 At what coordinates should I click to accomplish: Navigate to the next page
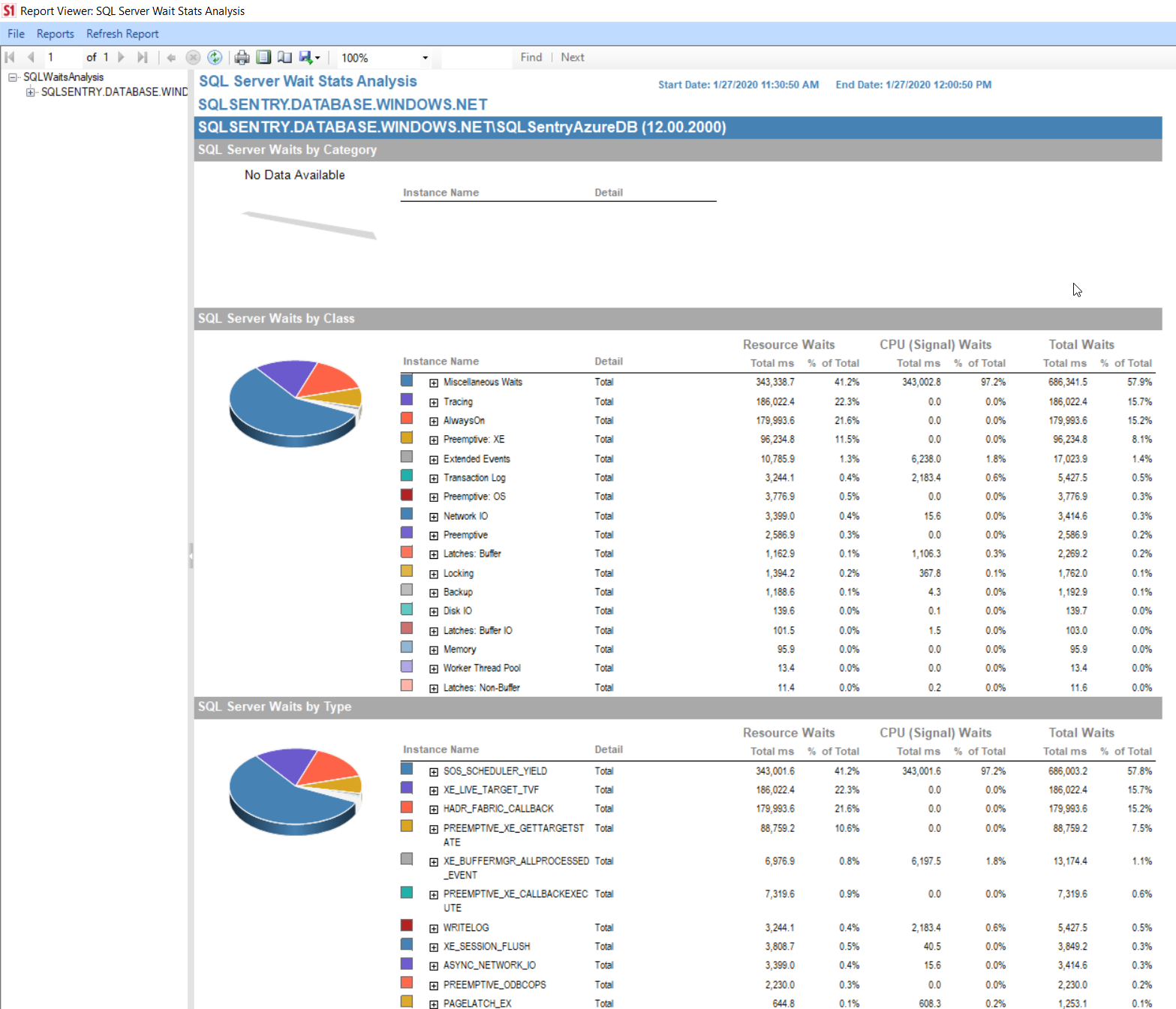121,57
